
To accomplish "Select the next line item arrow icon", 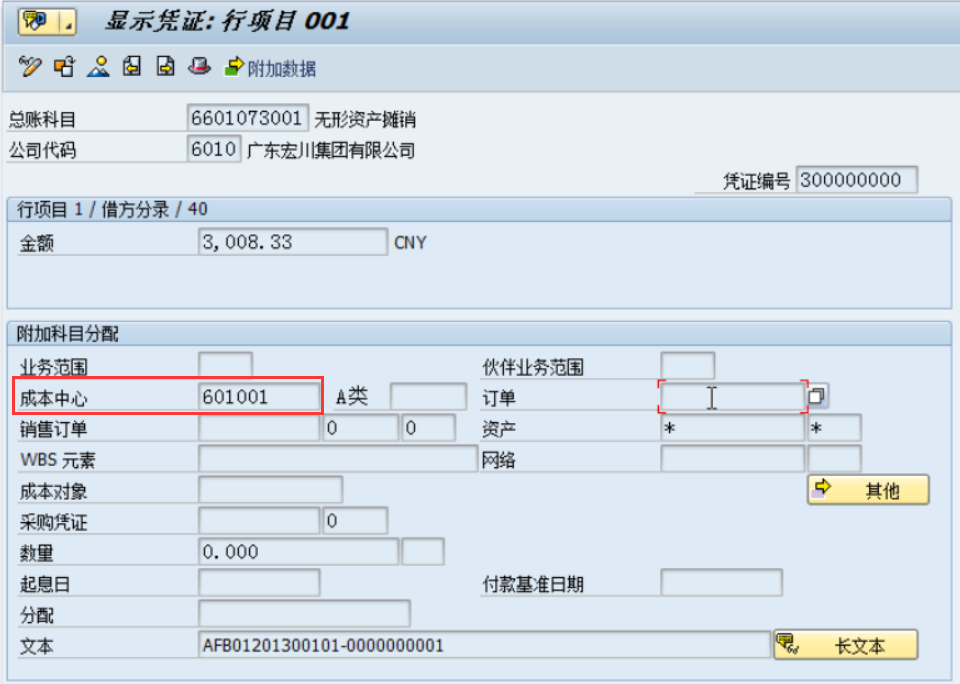I will click(165, 69).
